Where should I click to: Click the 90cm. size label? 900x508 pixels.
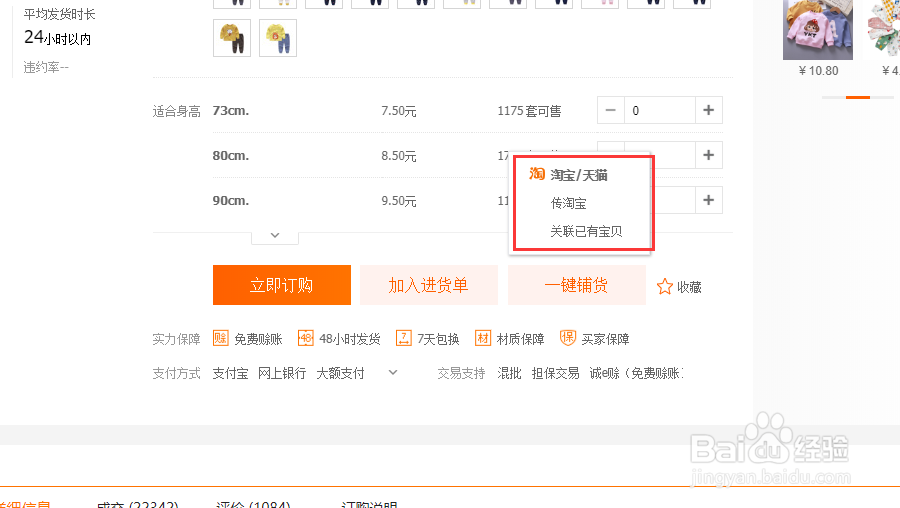click(231, 200)
